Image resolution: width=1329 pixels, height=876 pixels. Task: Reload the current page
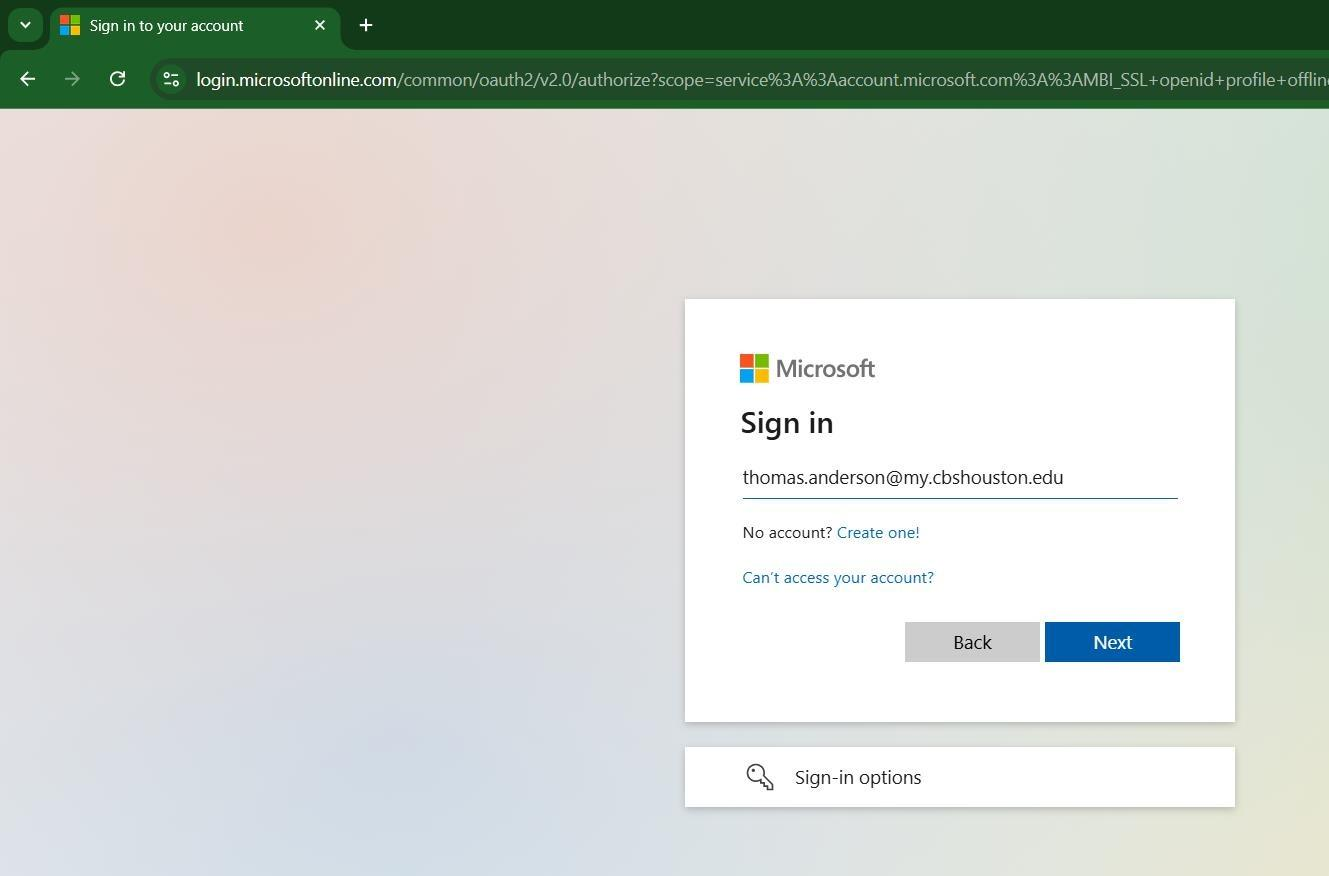pyautogui.click(x=117, y=79)
